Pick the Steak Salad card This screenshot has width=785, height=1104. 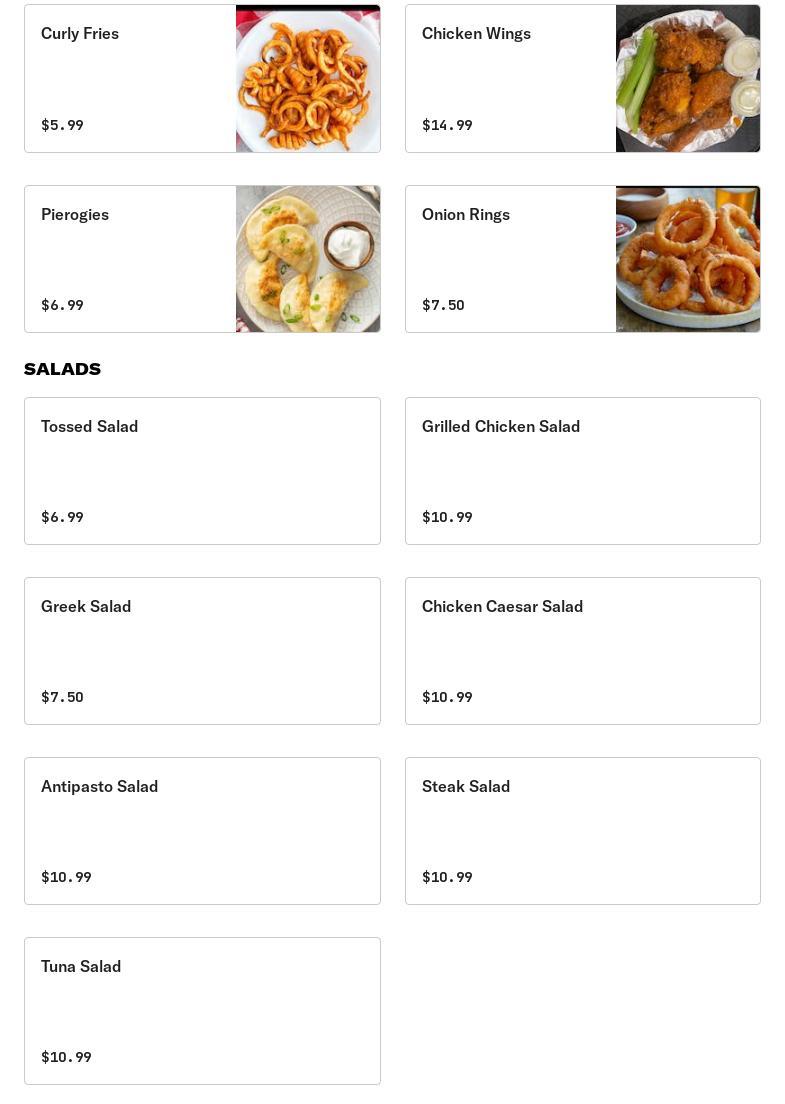(582, 831)
